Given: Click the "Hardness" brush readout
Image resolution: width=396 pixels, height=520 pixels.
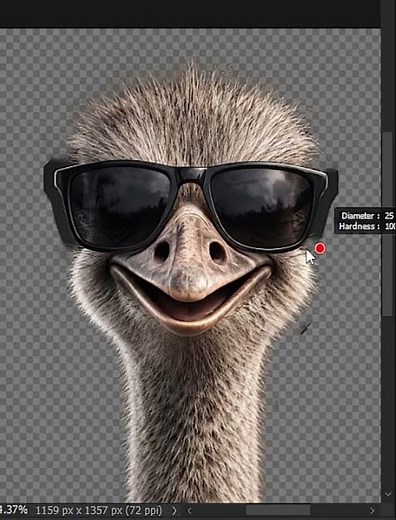Looking at the screenshot, I should 367,226.
